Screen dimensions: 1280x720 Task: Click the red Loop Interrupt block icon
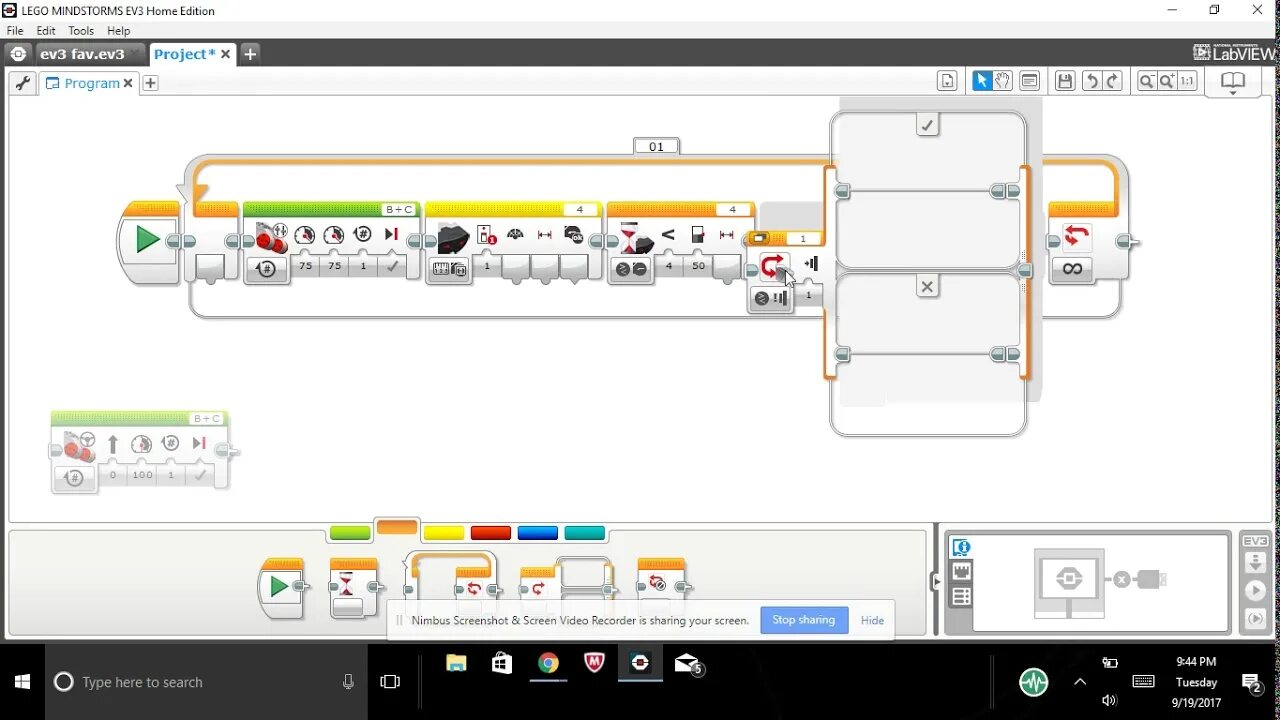pos(772,266)
